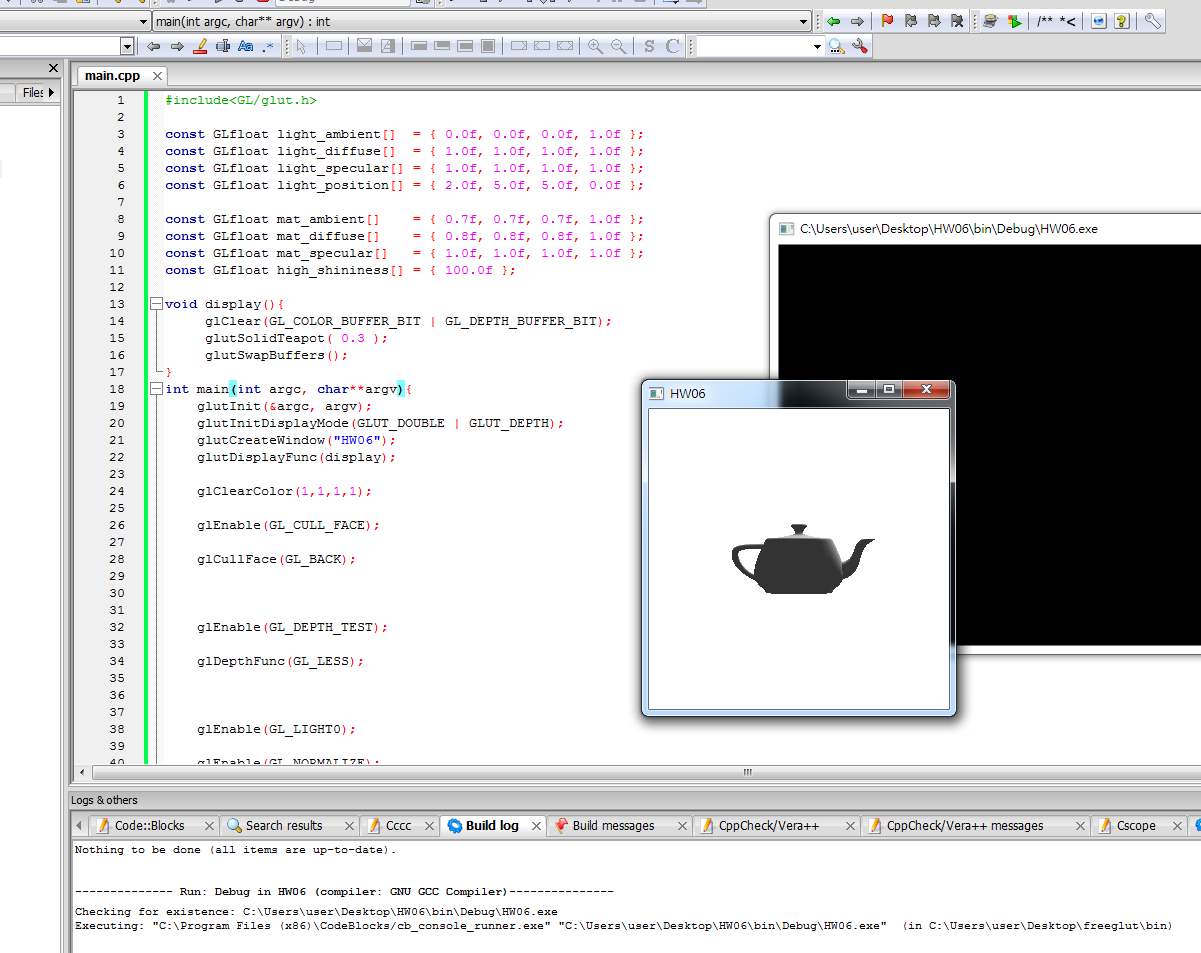Clear all bookmarks

[957, 21]
